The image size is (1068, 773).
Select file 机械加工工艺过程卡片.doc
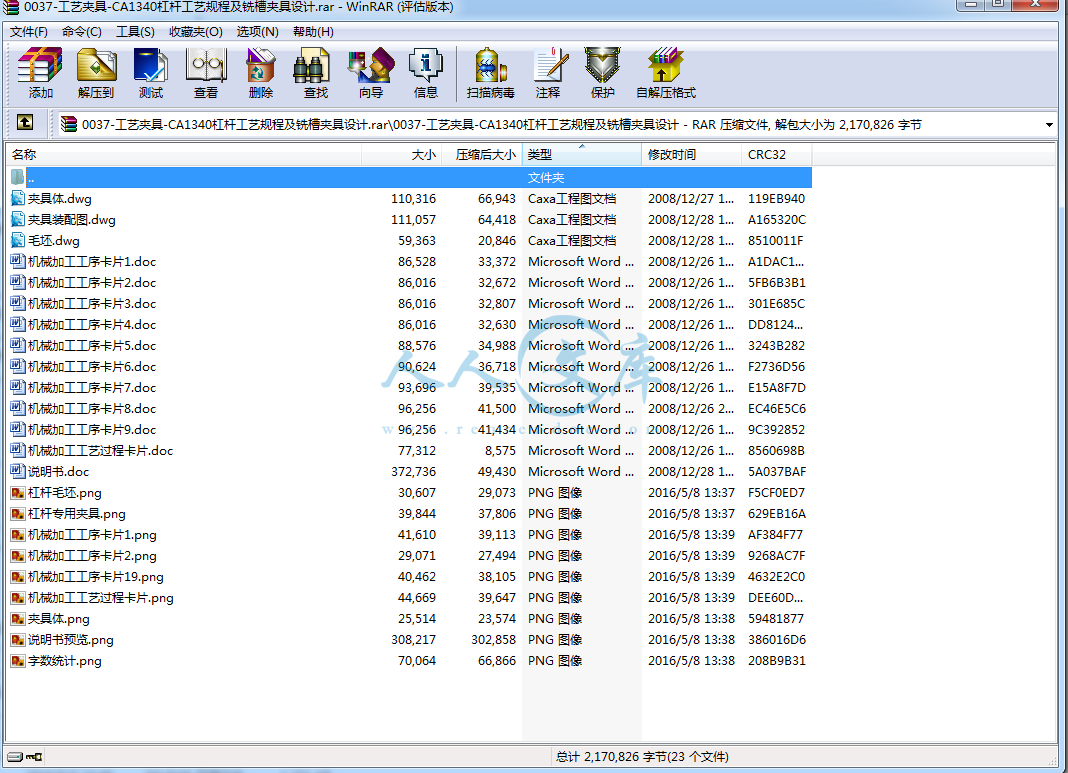coord(101,451)
